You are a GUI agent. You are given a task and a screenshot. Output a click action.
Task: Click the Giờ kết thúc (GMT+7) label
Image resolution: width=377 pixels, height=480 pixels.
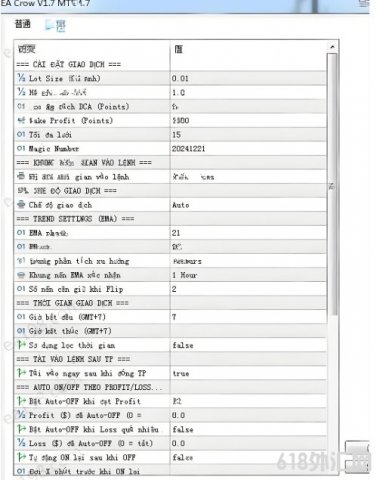tap(70, 331)
